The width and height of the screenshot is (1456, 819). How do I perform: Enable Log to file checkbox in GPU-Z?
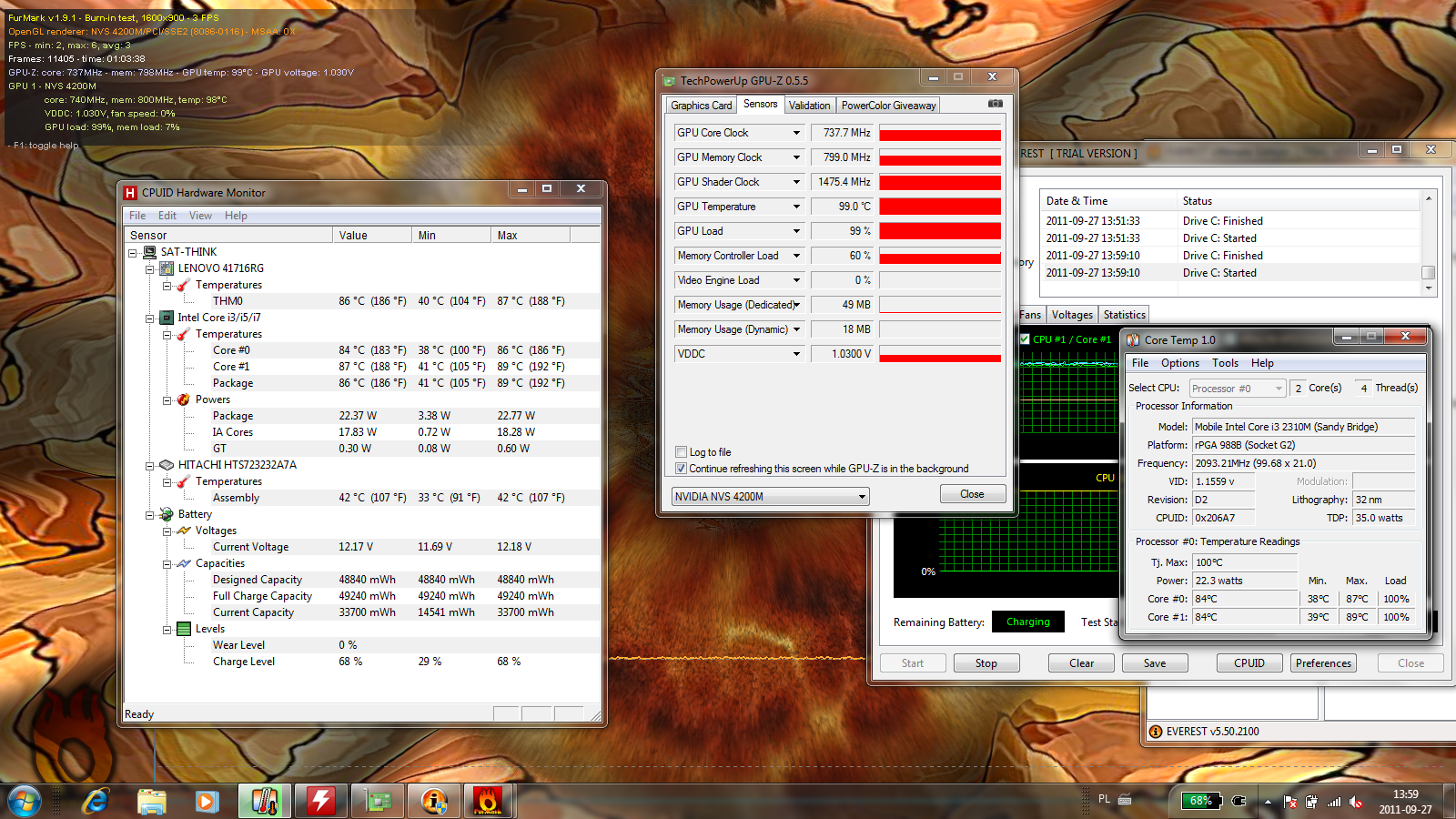(x=681, y=452)
